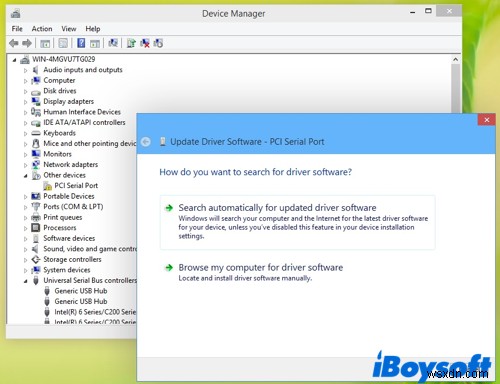Click the printer icon beside Print queues

click(x=36, y=217)
